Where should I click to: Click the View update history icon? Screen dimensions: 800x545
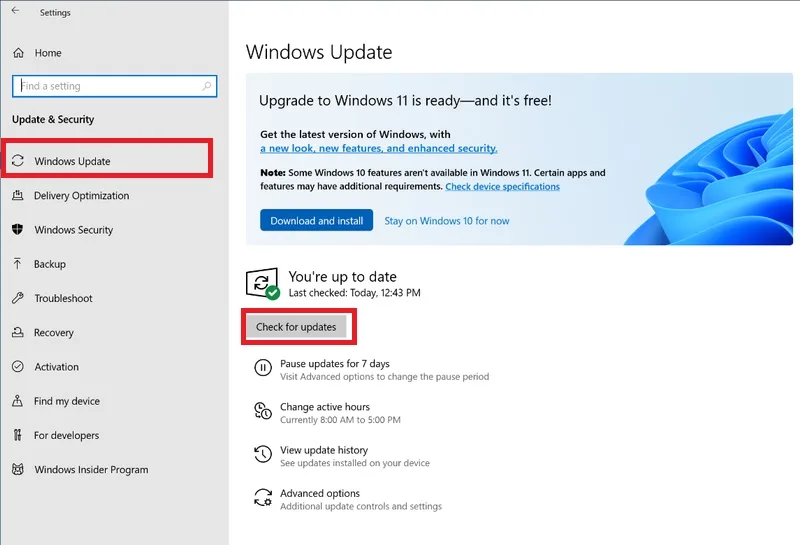263,454
